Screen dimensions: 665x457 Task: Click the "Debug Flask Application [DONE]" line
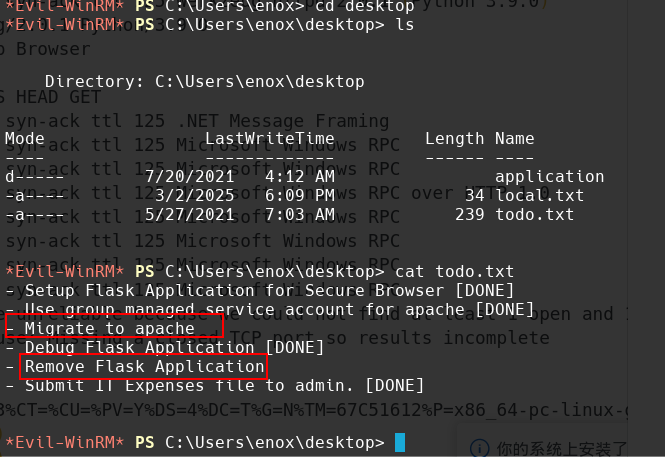165,347
